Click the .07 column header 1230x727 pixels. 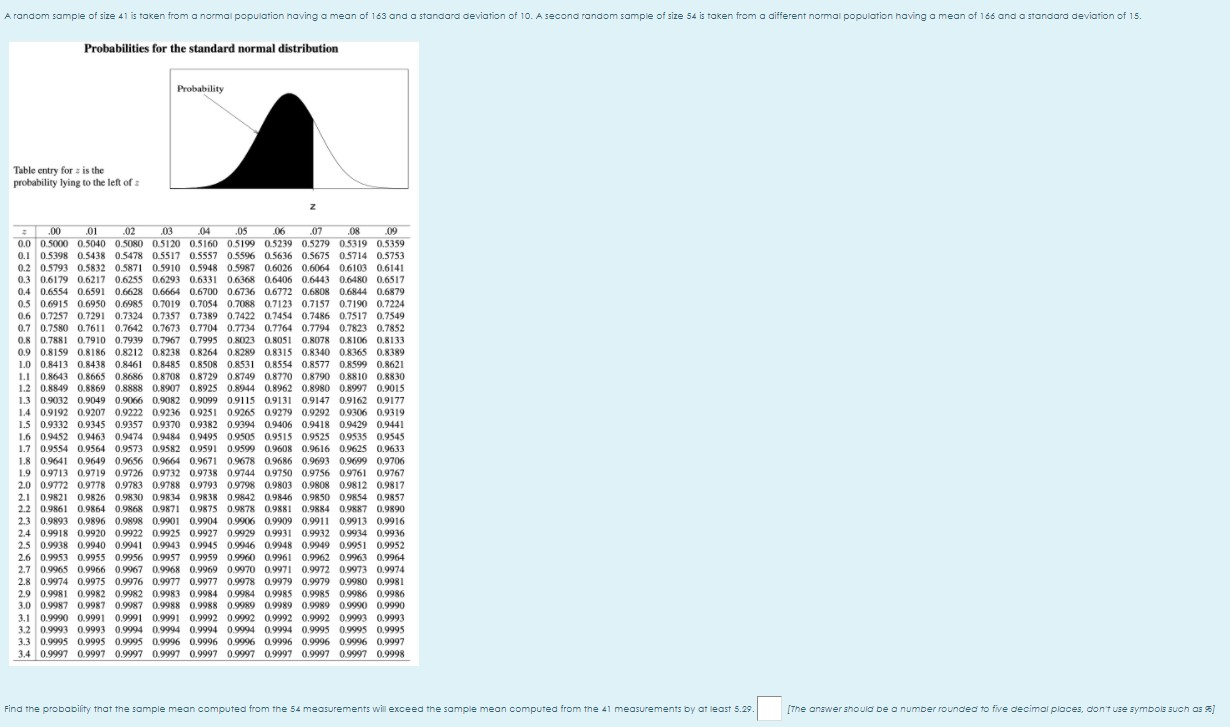pos(315,232)
